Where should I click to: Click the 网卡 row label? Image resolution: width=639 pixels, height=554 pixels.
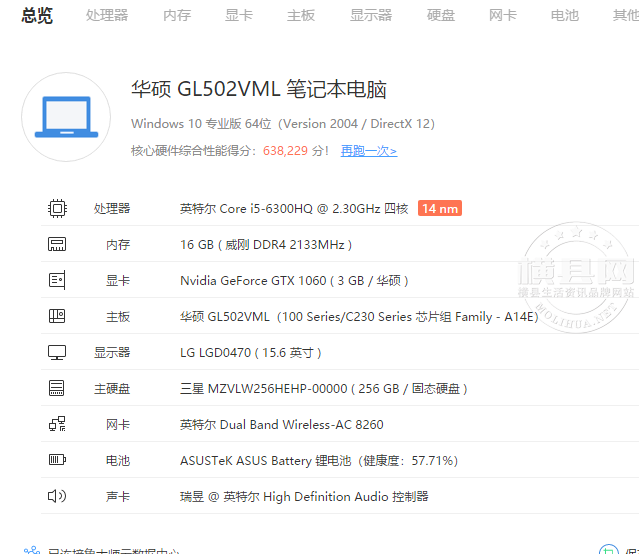118,424
